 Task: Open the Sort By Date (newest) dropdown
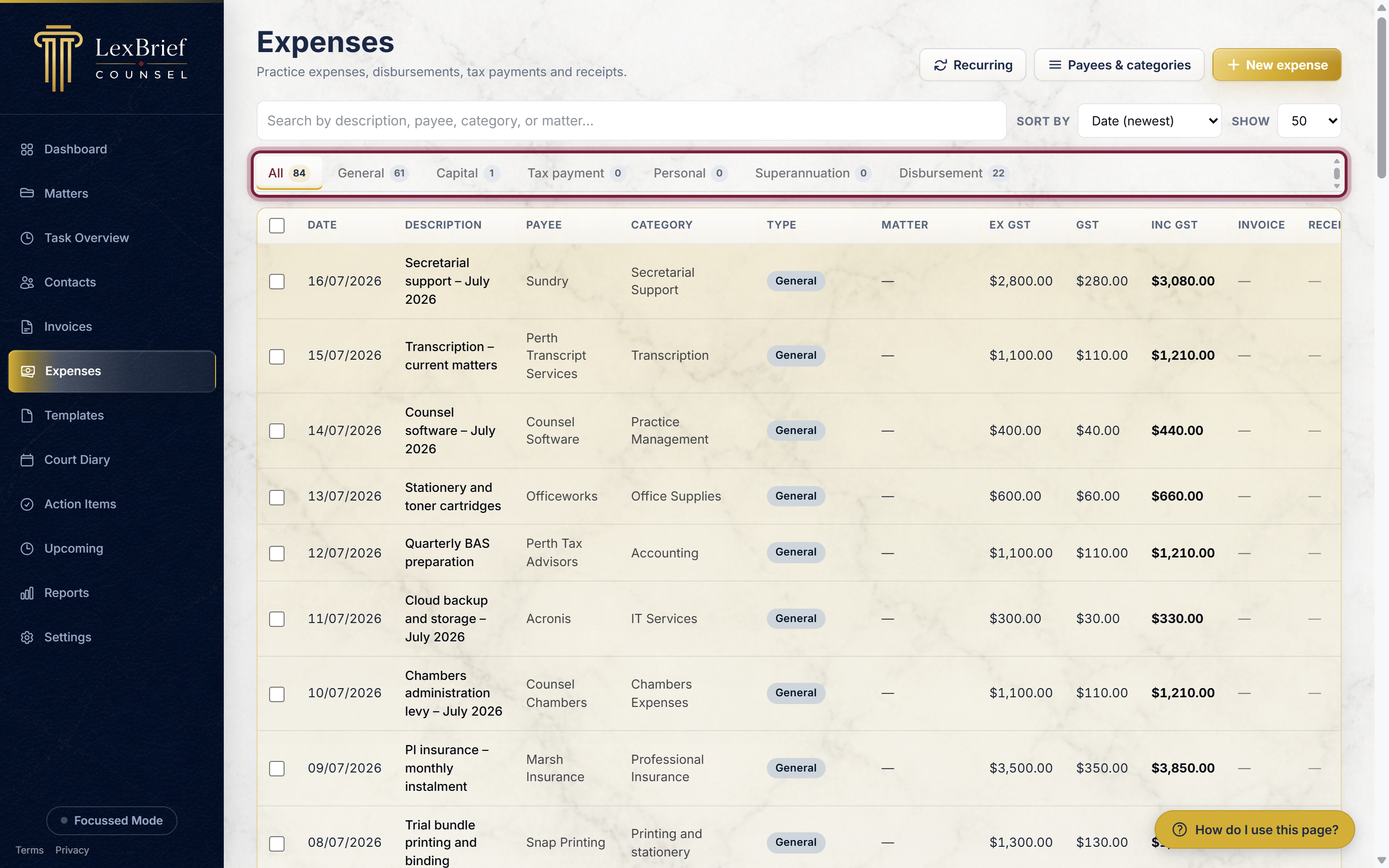click(1150, 121)
